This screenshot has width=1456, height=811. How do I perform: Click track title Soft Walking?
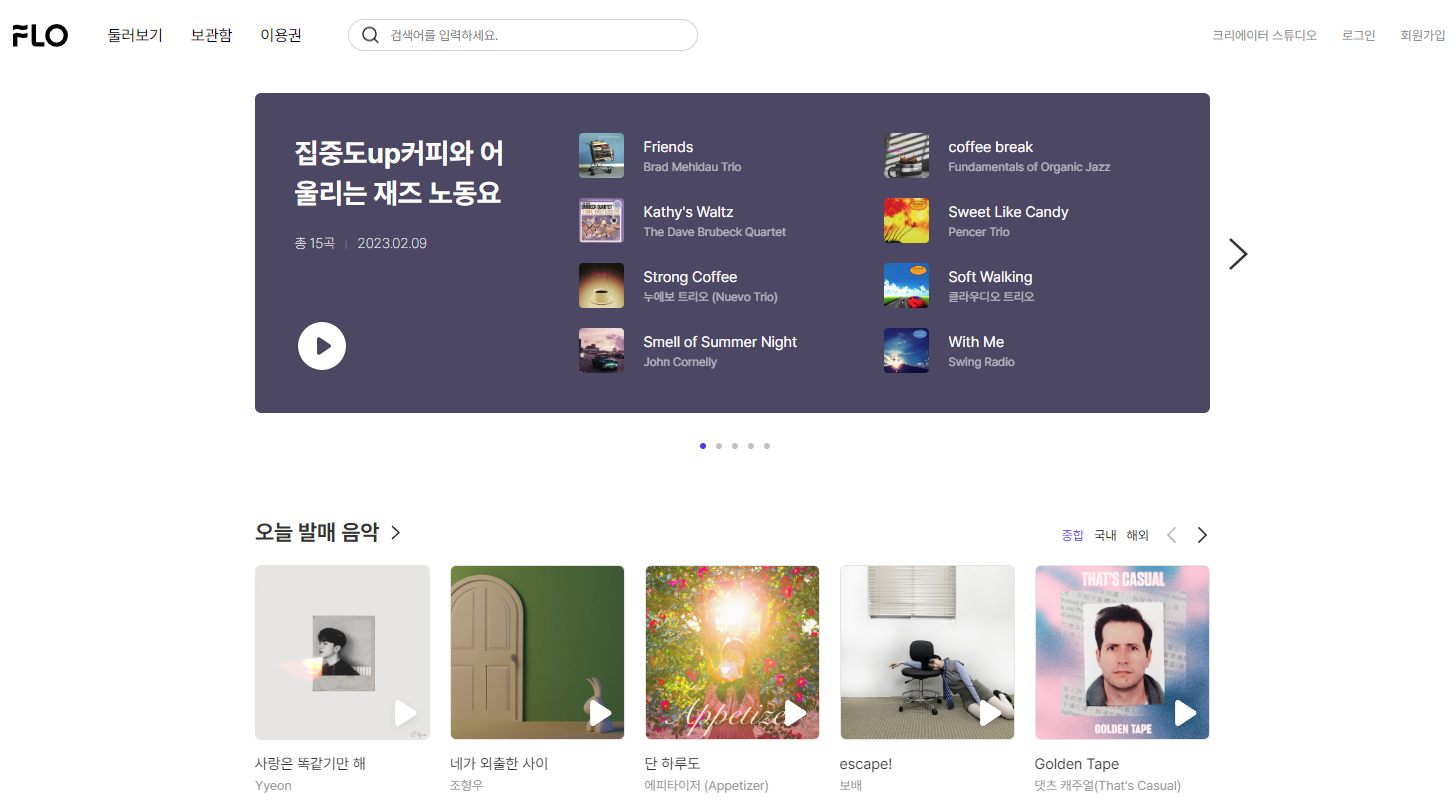click(x=990, y=277)
